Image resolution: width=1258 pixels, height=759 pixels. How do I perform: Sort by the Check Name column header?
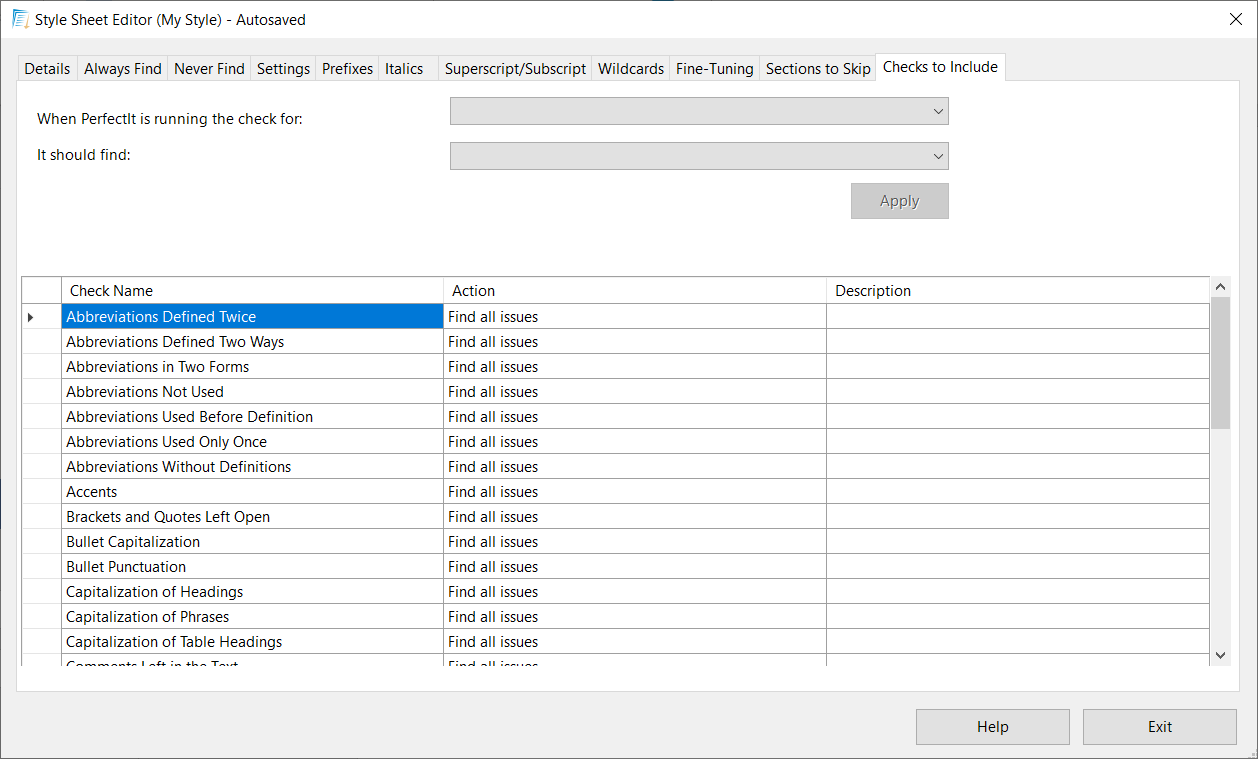(x=252, y=291)
